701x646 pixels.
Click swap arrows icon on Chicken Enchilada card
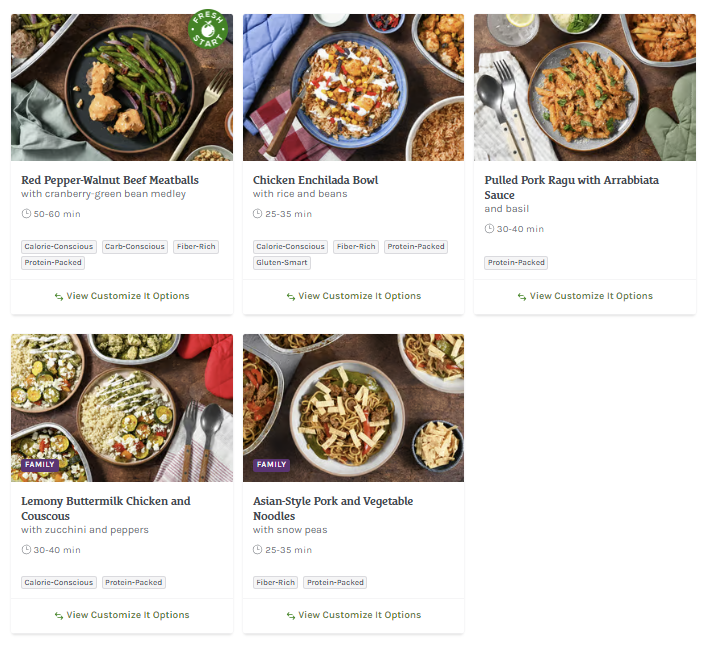pos(291,296)
